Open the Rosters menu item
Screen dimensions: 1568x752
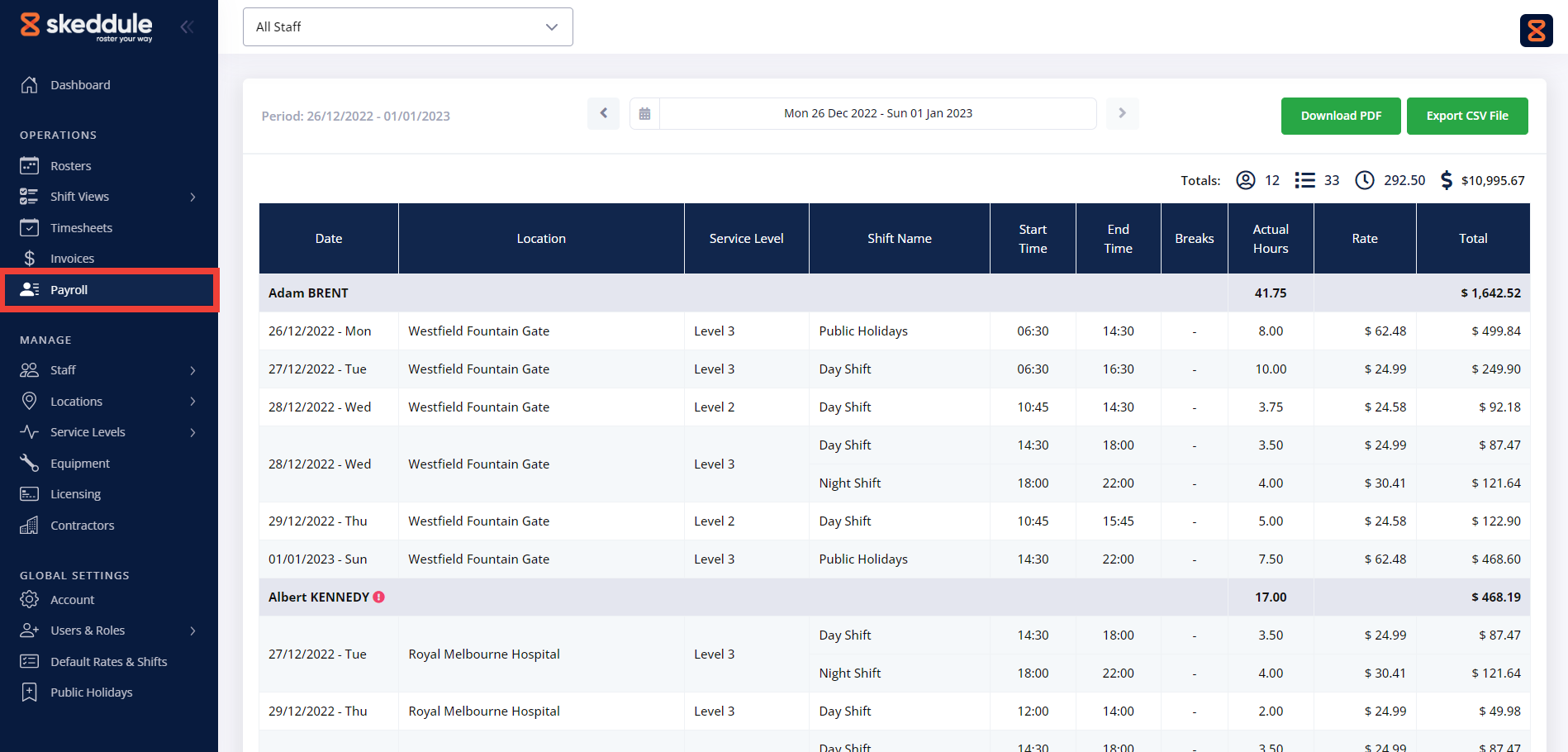(71, 166)
